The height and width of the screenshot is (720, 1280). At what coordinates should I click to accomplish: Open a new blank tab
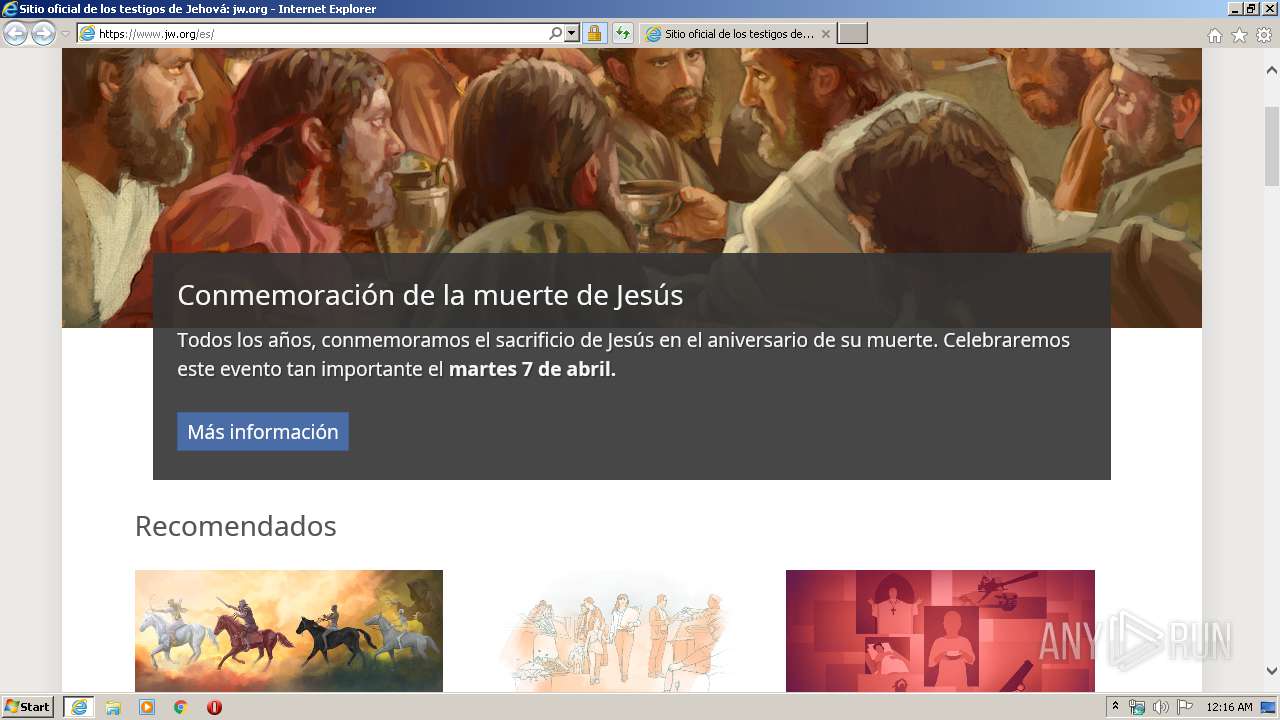pyautogui.click(x=852, y=34)
